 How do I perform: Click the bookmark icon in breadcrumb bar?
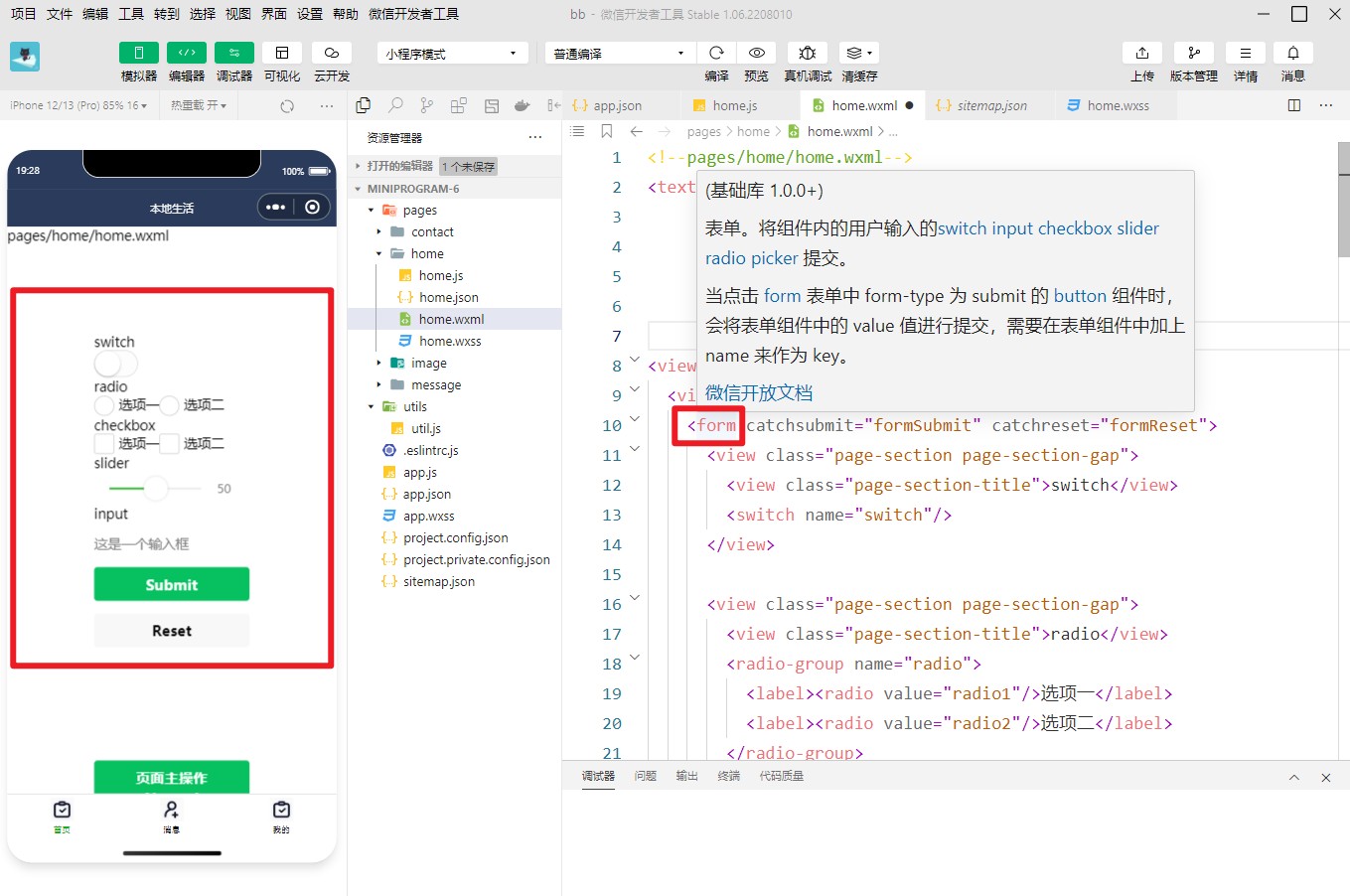coord(607,131)
